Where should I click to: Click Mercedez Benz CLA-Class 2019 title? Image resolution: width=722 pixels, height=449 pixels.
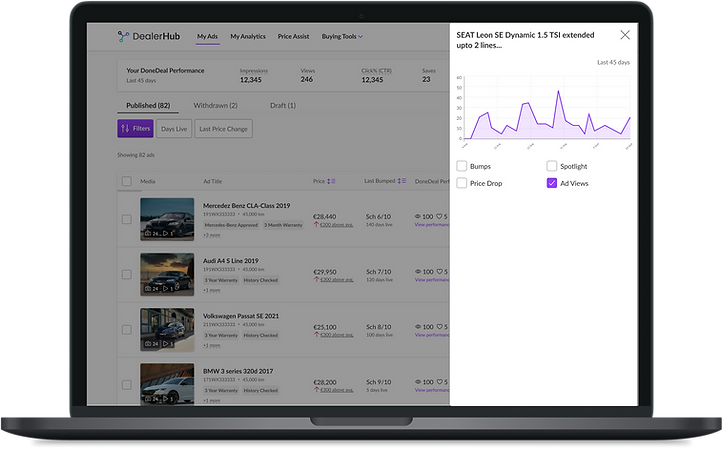click(x=247, y=206)
